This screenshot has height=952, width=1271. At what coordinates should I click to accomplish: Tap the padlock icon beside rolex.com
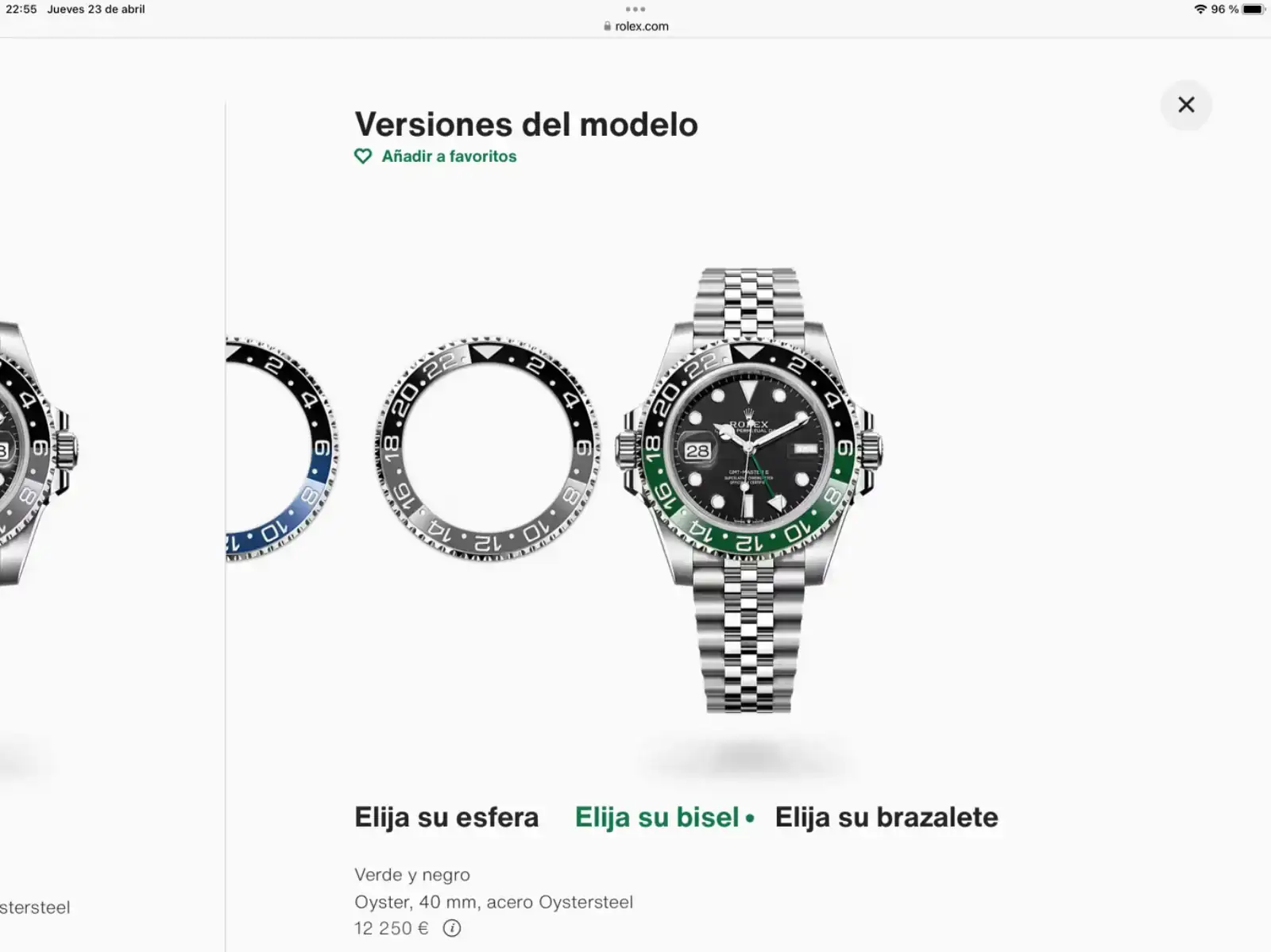pos(608,26)
